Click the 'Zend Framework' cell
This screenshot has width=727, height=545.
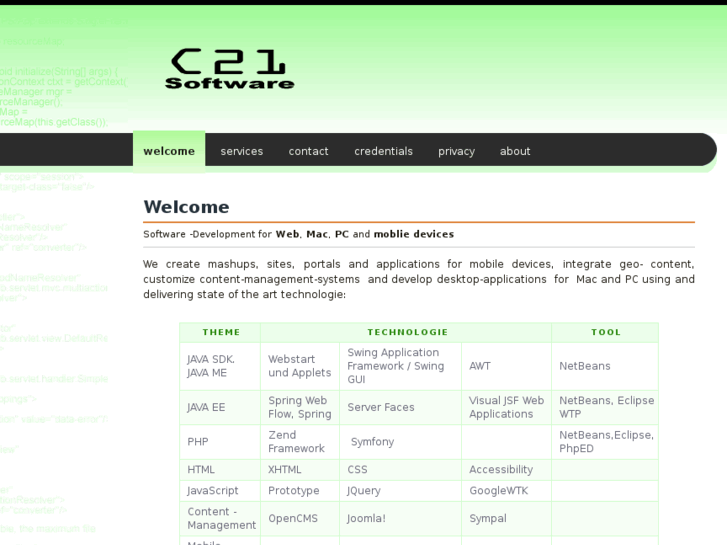(x=300, y=442)
